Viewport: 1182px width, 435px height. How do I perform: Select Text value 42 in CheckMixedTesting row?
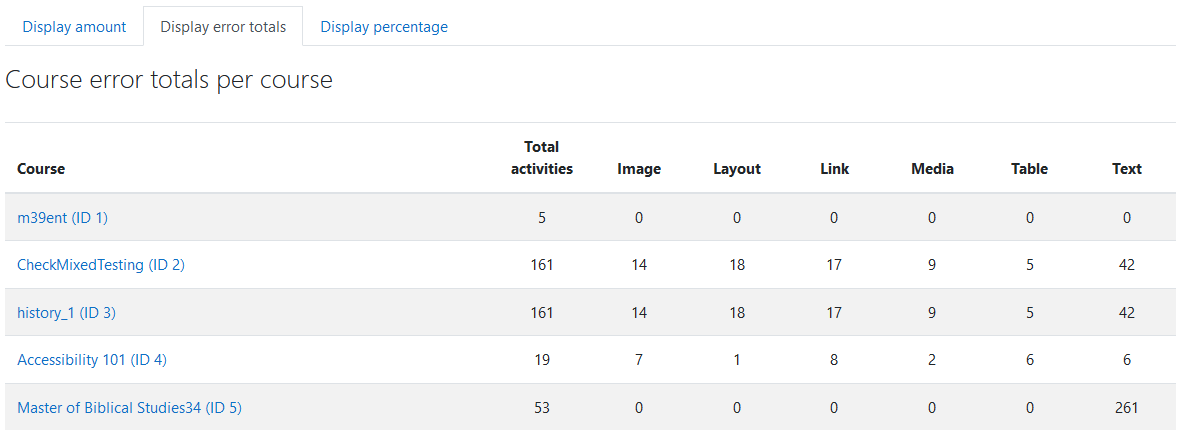[1127, 265]
